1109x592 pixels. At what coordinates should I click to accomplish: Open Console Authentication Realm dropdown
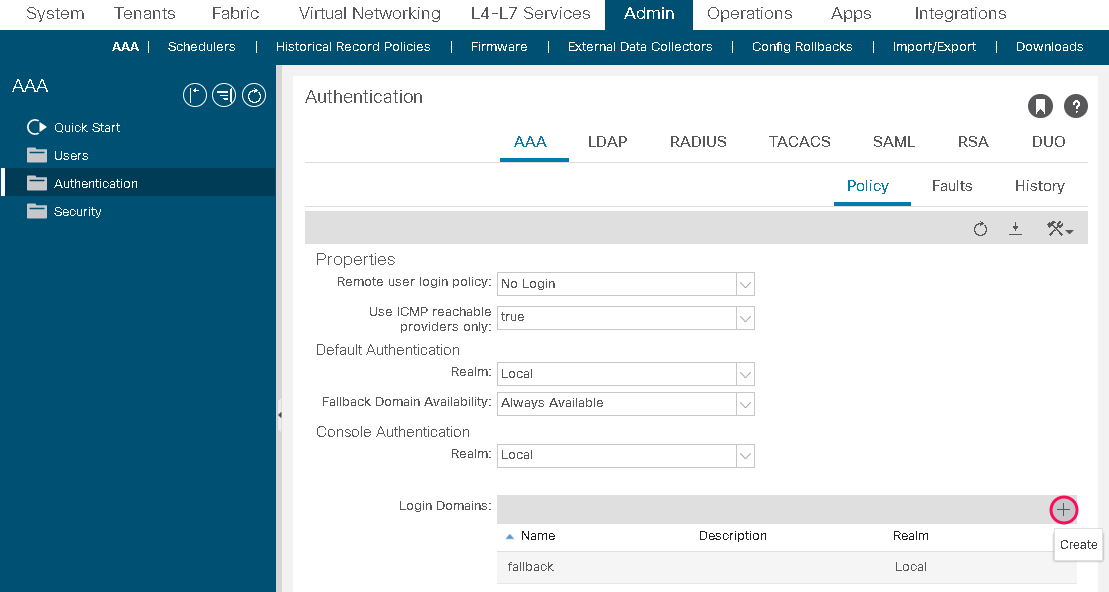click(745, 455)
